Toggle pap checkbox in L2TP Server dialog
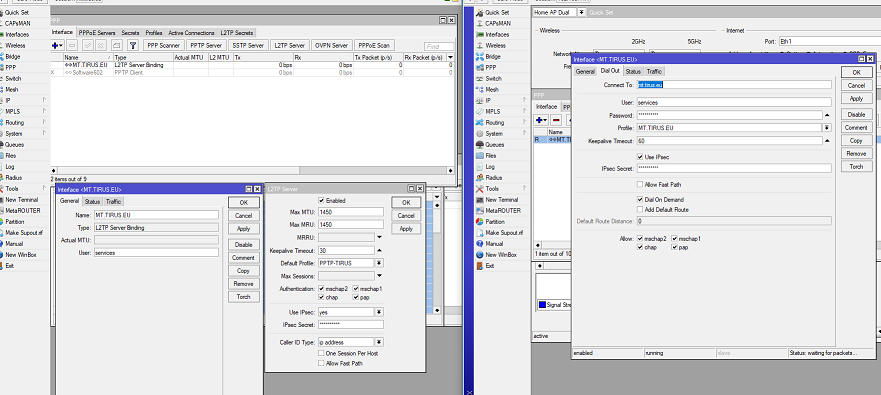The height and width of the screenshot is (395, 881). pos(356,297)
